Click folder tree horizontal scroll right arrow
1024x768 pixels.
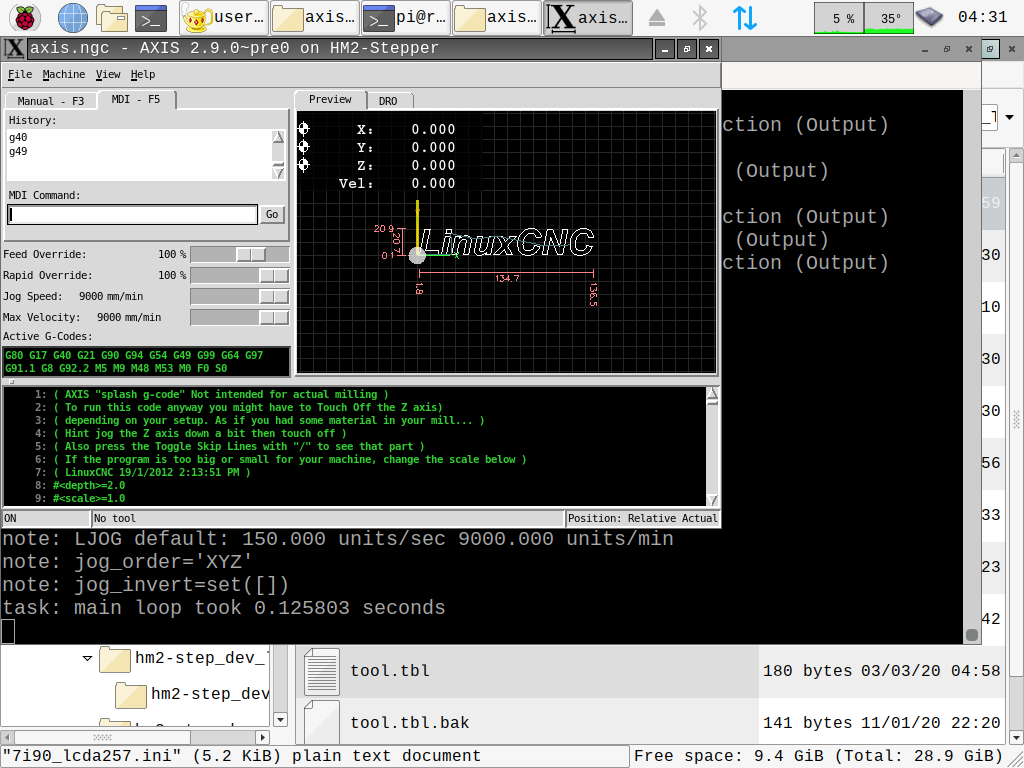click(x=263, y=737)
